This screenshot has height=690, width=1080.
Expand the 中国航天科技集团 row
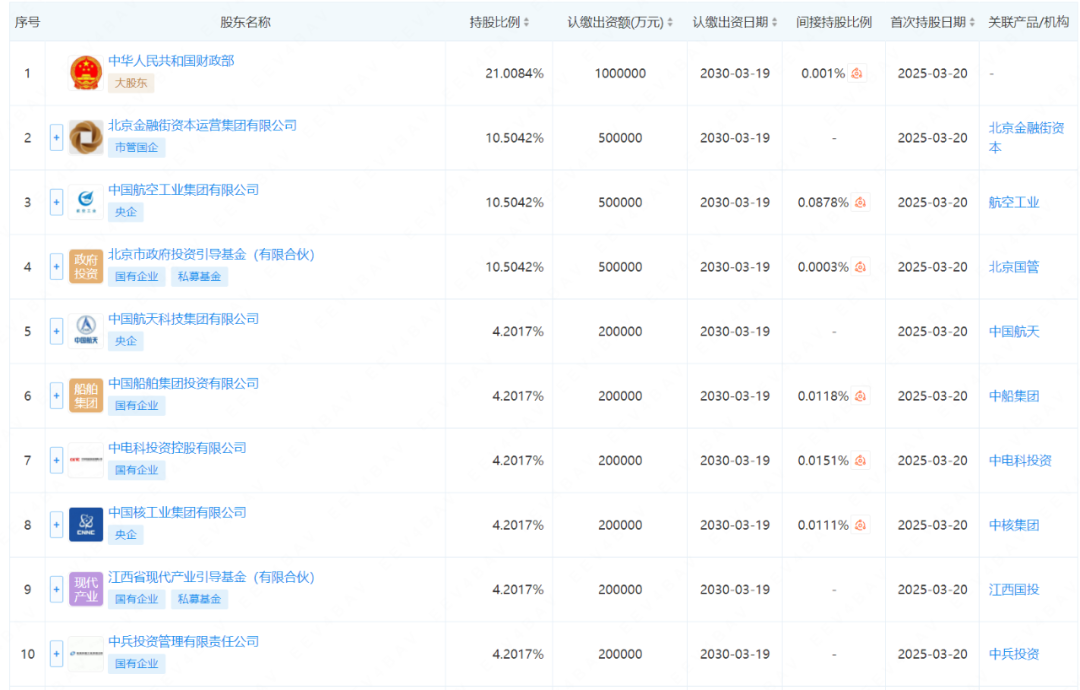click(56, 331)
